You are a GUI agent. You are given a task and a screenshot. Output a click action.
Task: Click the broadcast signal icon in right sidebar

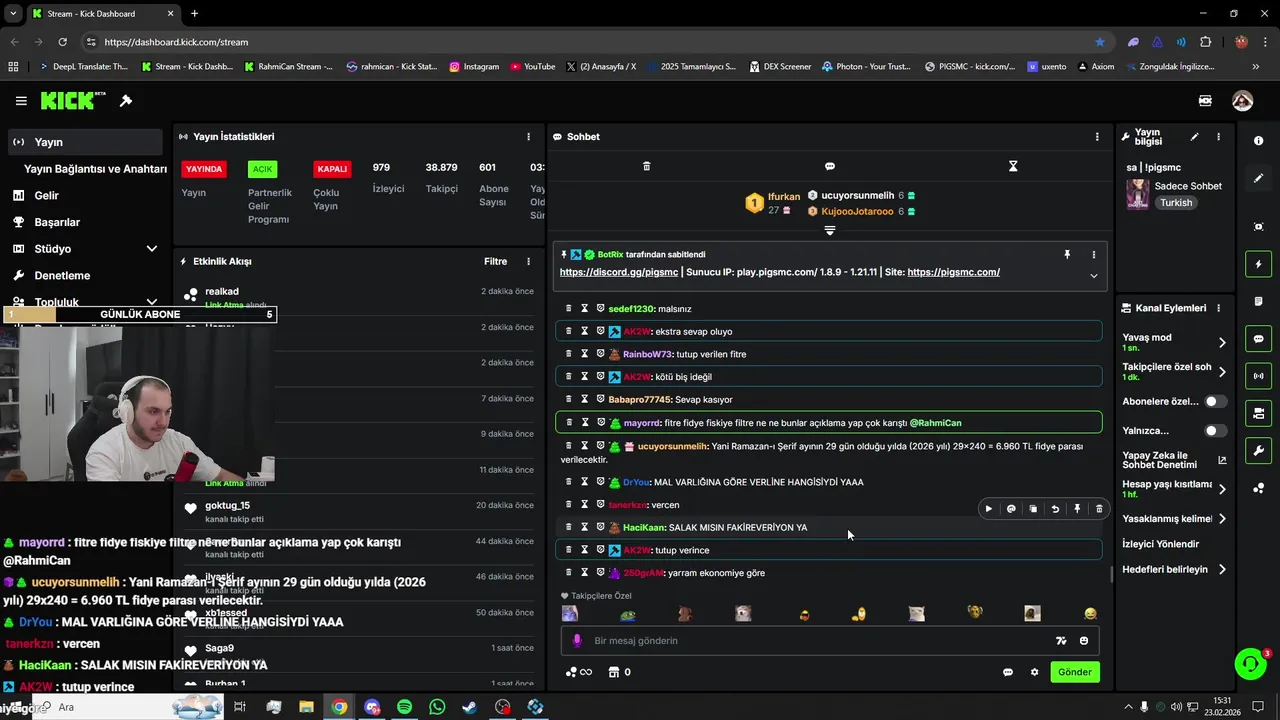click(x=1258, y=376)
